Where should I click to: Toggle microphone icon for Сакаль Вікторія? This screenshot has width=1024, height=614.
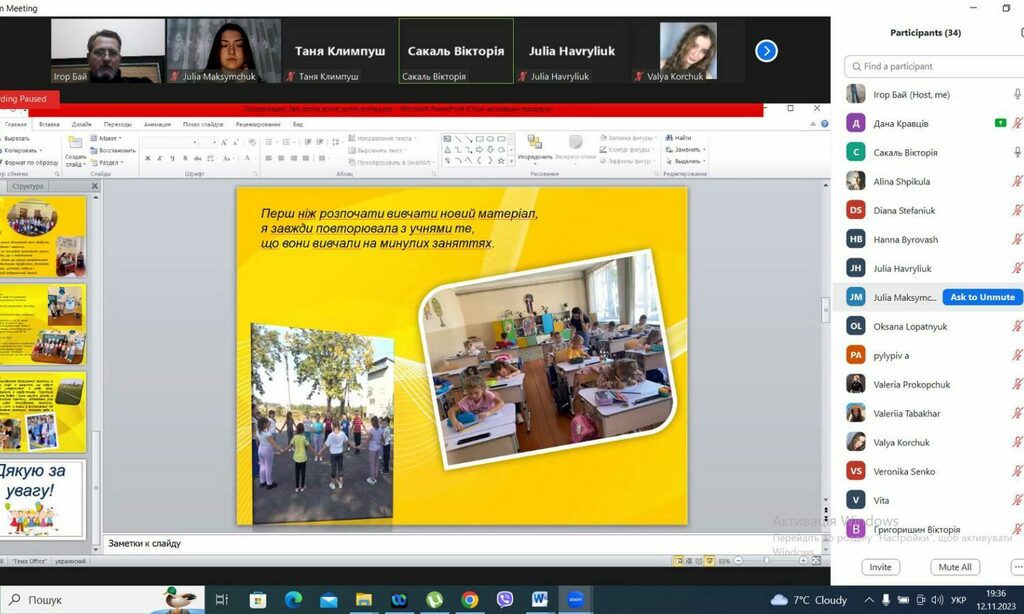tap(1017, 152)
